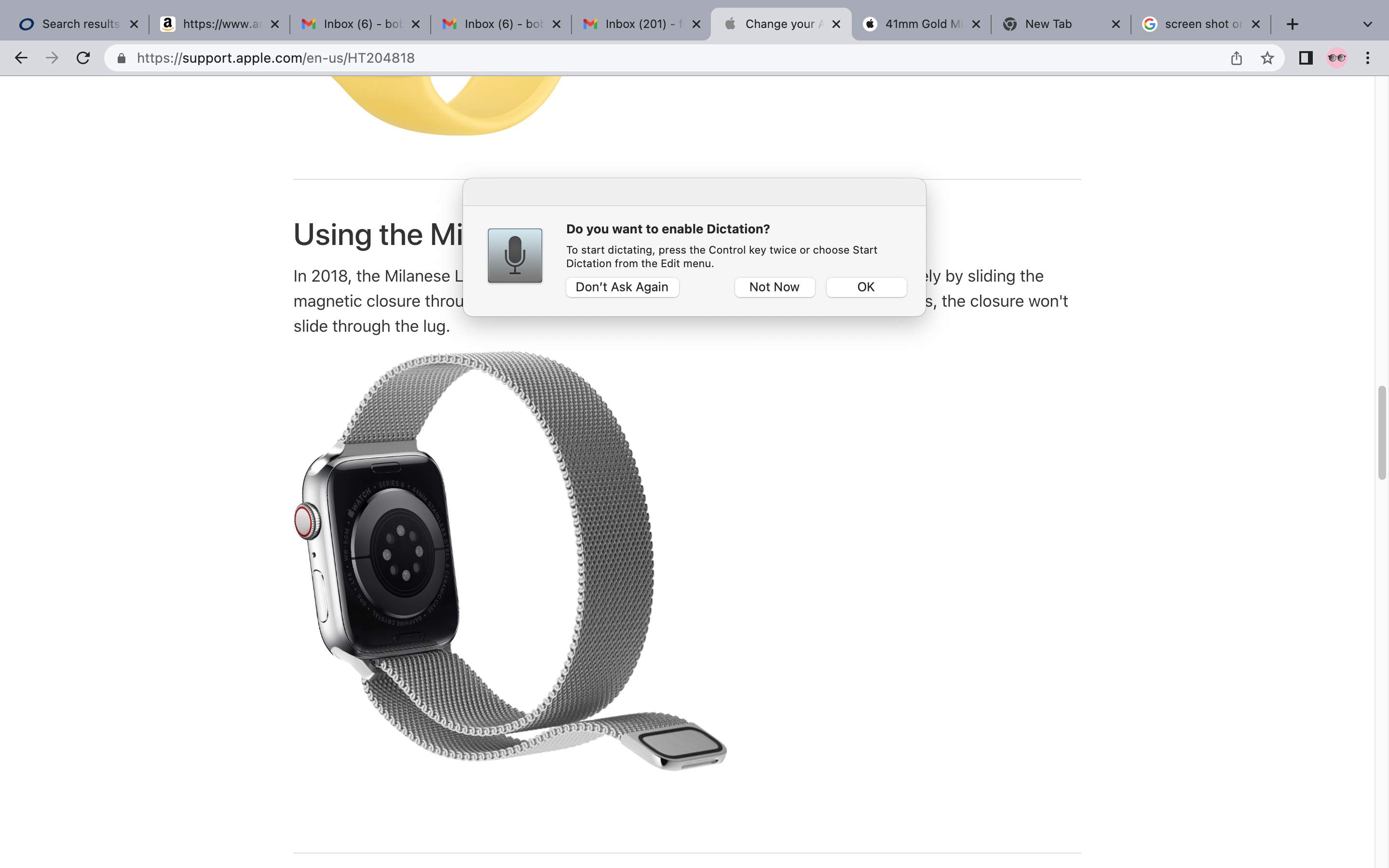This screenshot has height=868, width=1389.
Task: Click the bookmark star icon
Action: 1267,58
